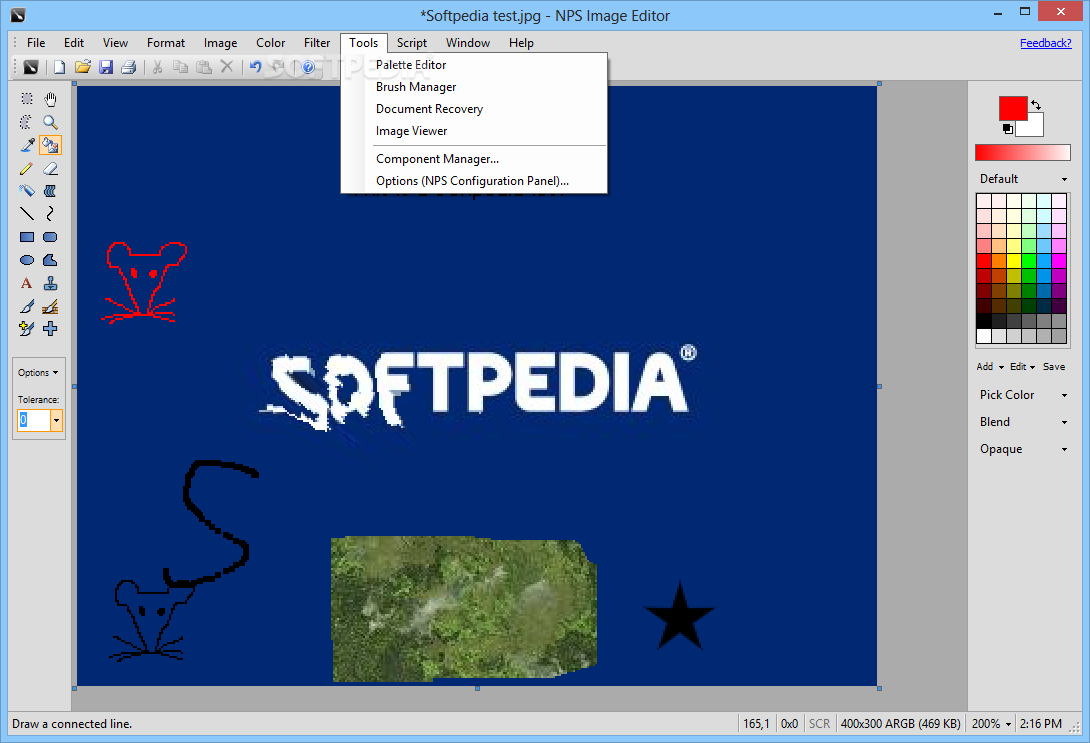Choose Document Recovery from Tools menu
The height and width of the screenshot is (743, 1090).
[x=474, y=109]
